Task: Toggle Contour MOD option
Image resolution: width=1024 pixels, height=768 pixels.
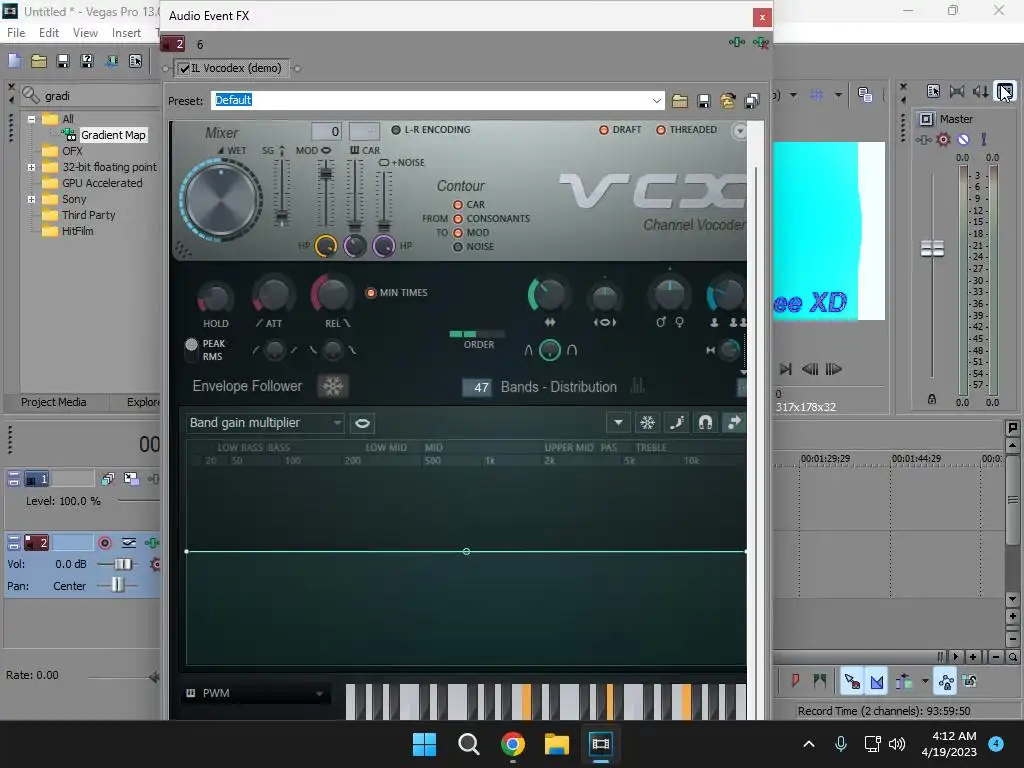Action: 458,232
